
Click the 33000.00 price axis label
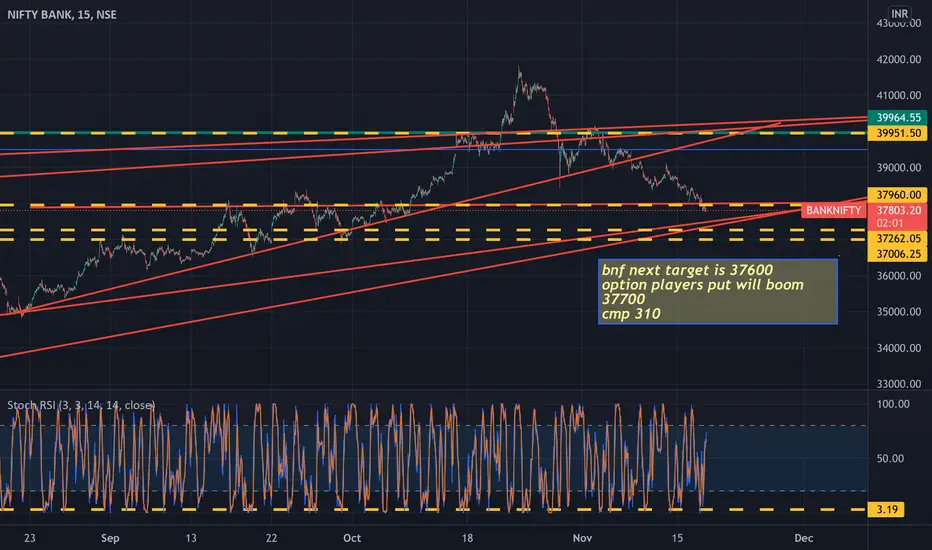point(899,384)
